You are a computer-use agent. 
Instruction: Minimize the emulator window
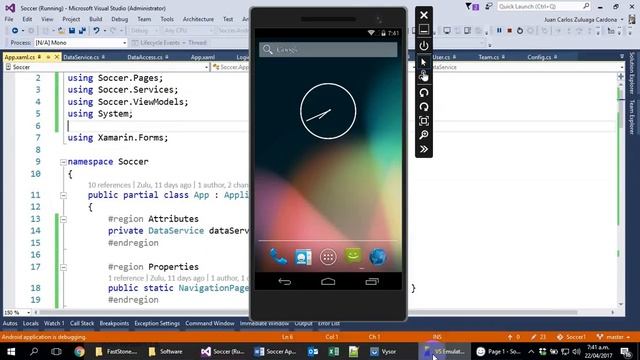pyautogui.click(x=424, y=30)
